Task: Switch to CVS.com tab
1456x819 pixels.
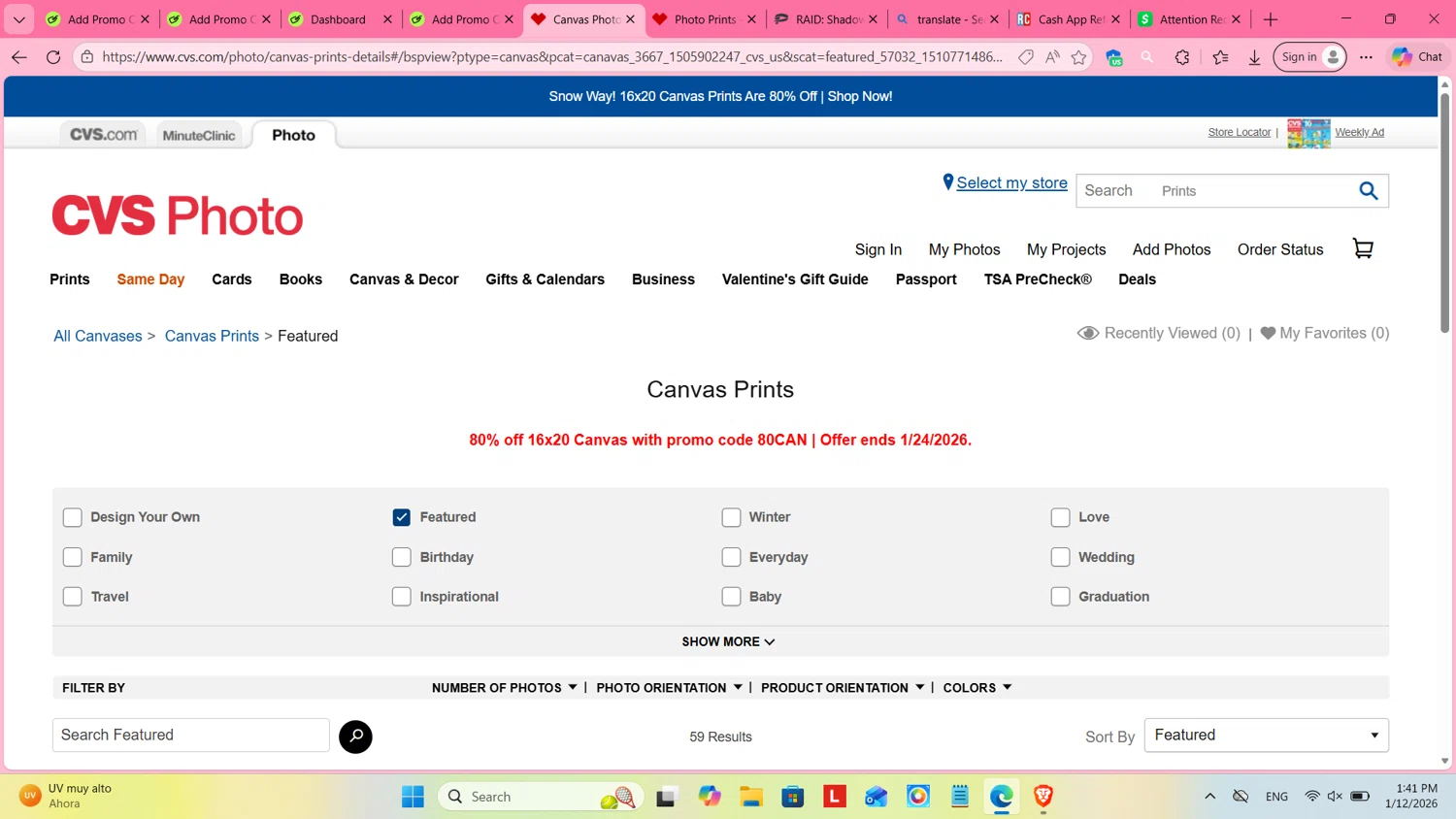Action: [103, 135]
